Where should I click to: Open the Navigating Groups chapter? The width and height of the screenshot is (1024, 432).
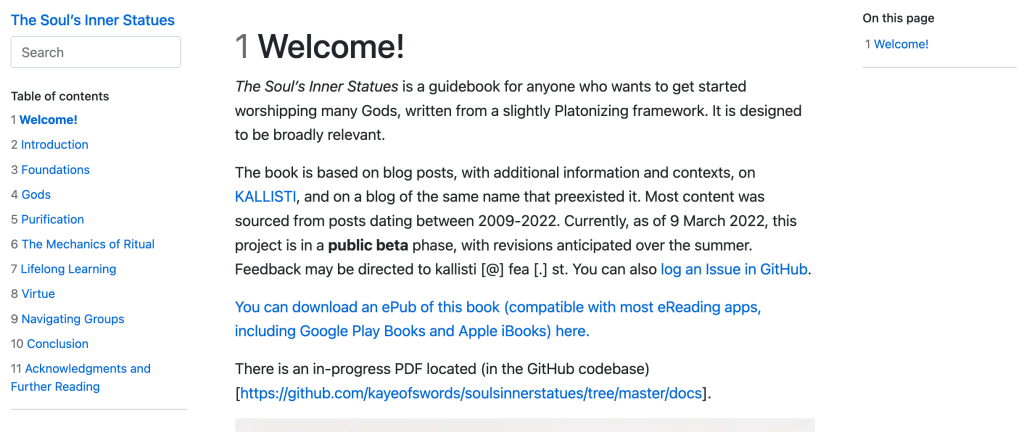(x=72, y=319)
